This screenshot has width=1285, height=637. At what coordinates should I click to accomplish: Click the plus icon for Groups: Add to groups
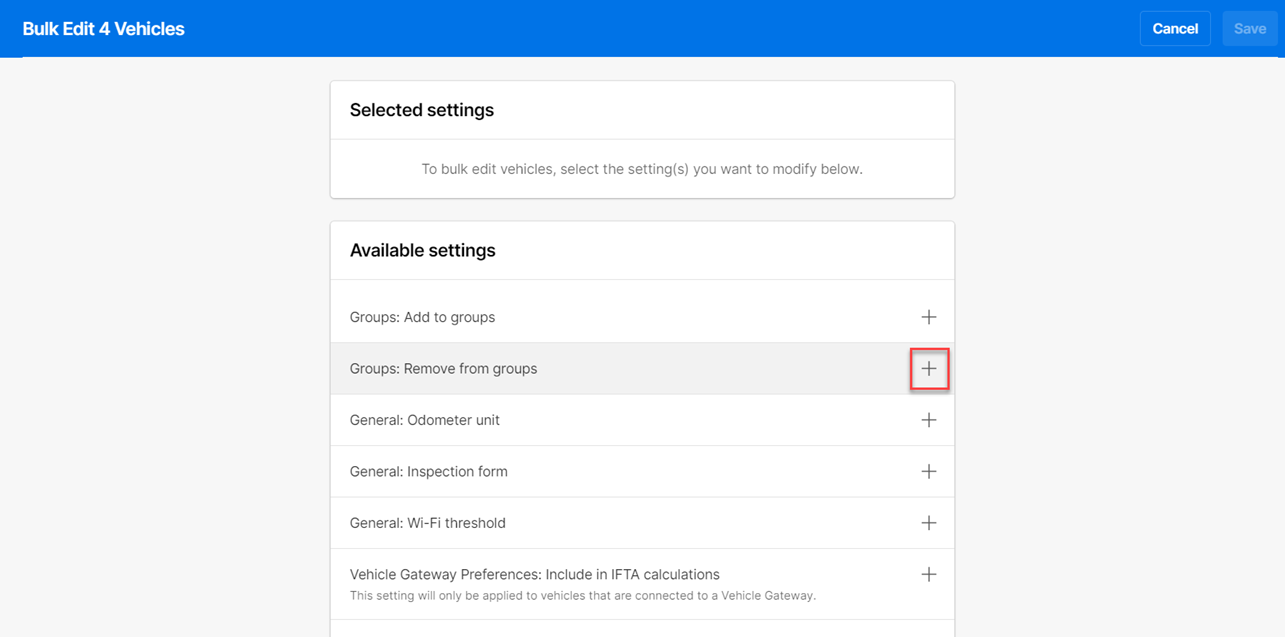coord(929,316)
